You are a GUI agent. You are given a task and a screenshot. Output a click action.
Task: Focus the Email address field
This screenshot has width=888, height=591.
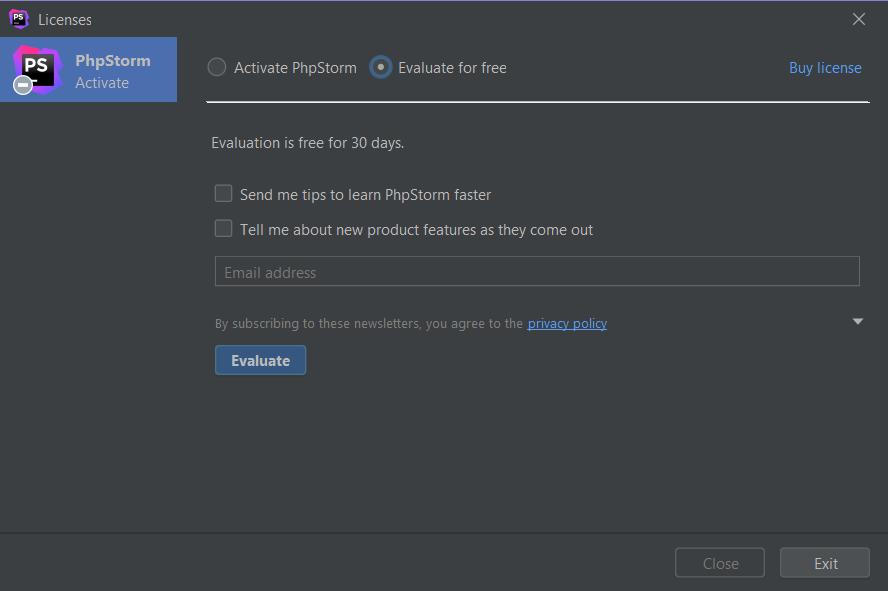point(537,271)
